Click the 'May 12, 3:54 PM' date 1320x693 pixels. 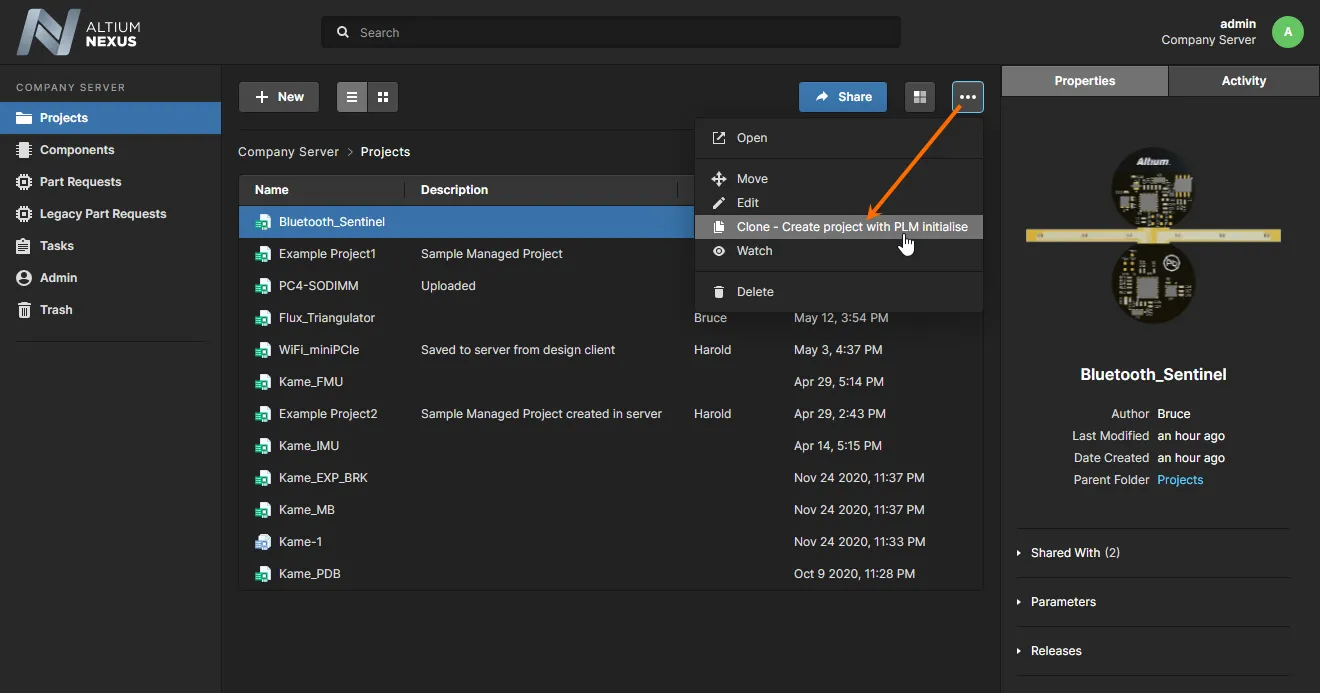(x=841, y=318)
